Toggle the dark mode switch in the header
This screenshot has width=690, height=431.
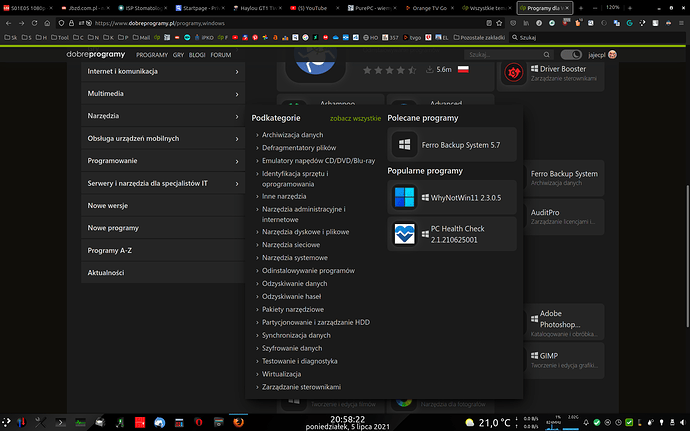pos(571,55)
